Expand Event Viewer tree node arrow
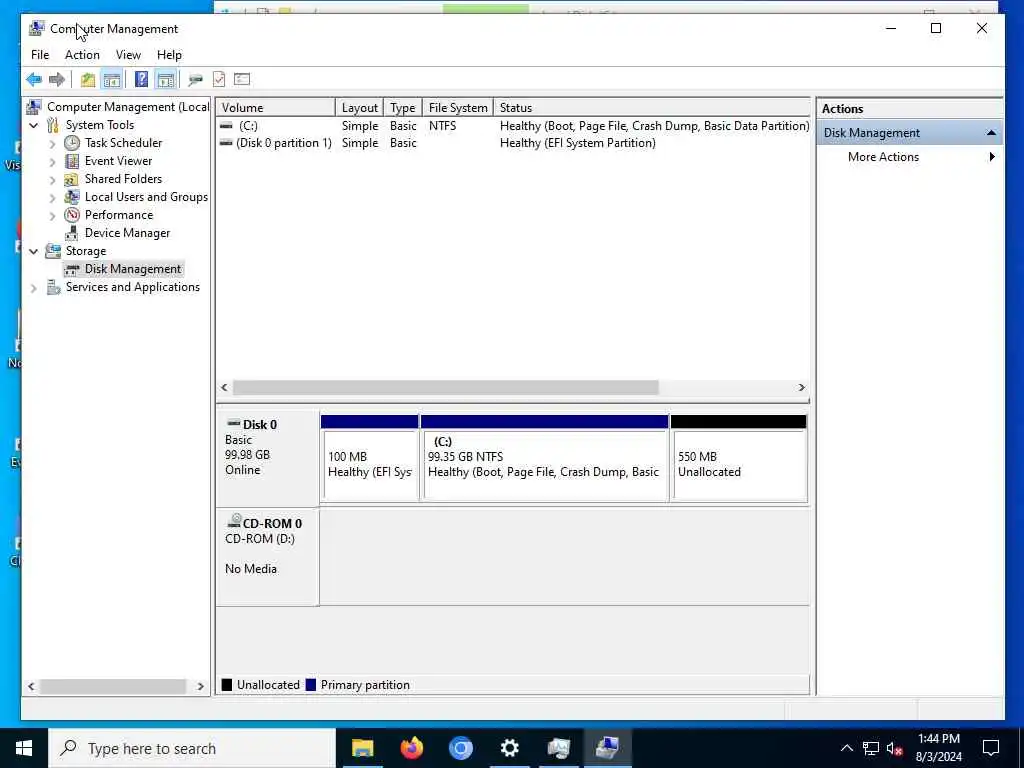Image resolution: width=1024 pixels, height=768 pixels. pos(53,161)
